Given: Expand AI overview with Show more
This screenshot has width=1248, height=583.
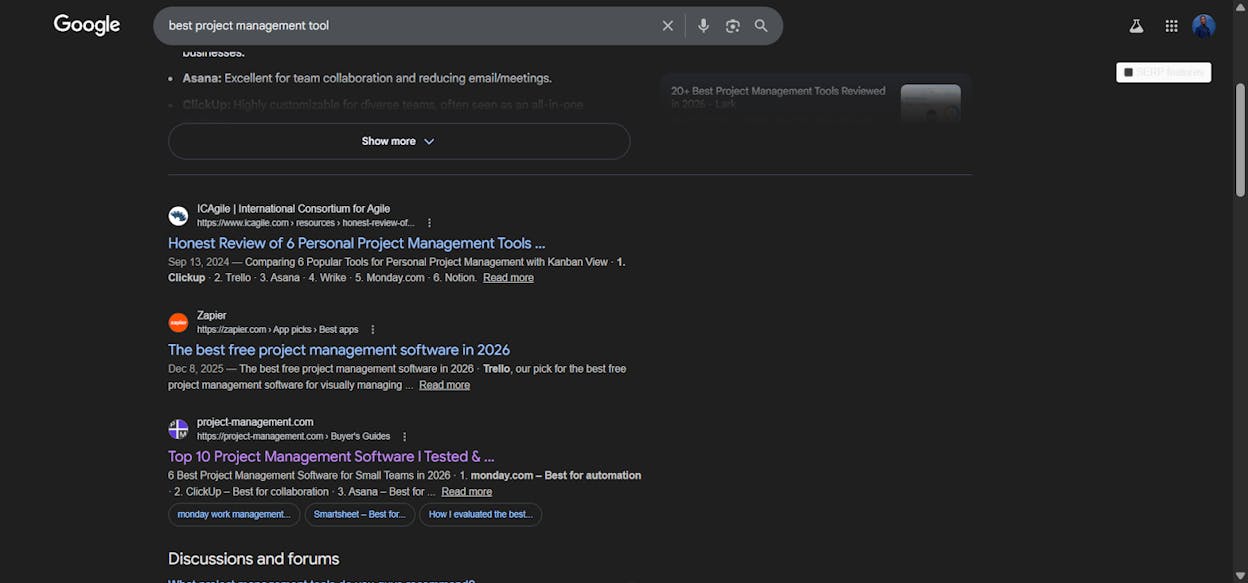Looking at the screenshot, I should 399,141.
